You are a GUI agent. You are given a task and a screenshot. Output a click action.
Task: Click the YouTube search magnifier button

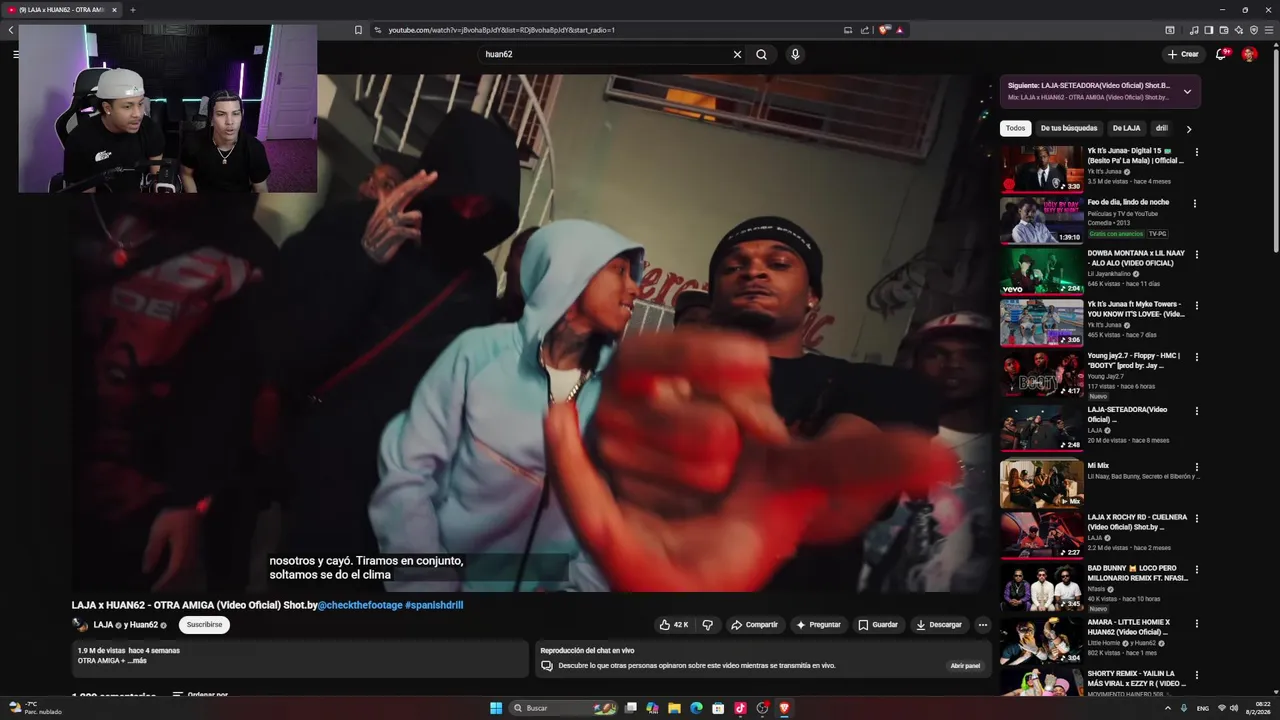pyautogui.click(x=761, y=54)
